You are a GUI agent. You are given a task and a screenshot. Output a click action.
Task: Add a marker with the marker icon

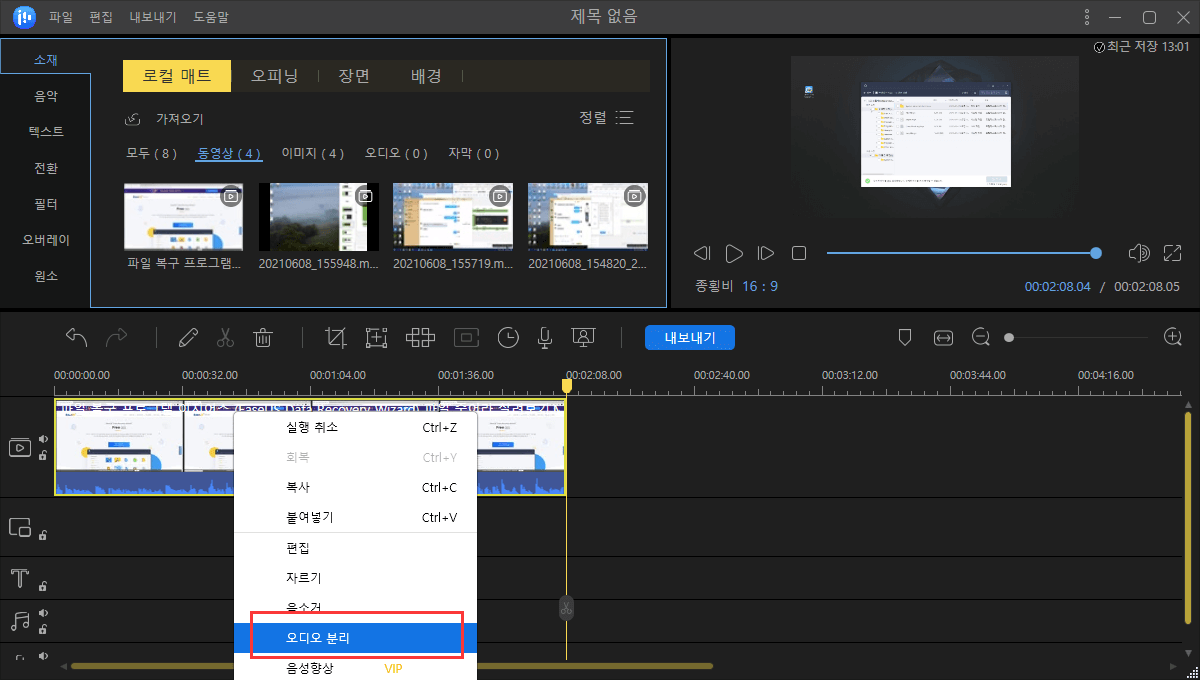[x=905, y=338]
